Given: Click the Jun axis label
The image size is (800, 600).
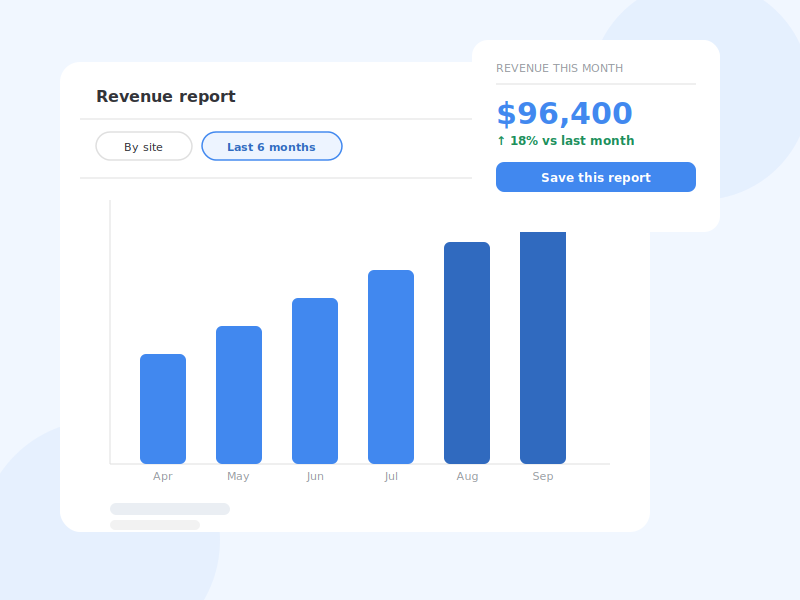Looking at the screenshot, I should [x=315, y=477].
